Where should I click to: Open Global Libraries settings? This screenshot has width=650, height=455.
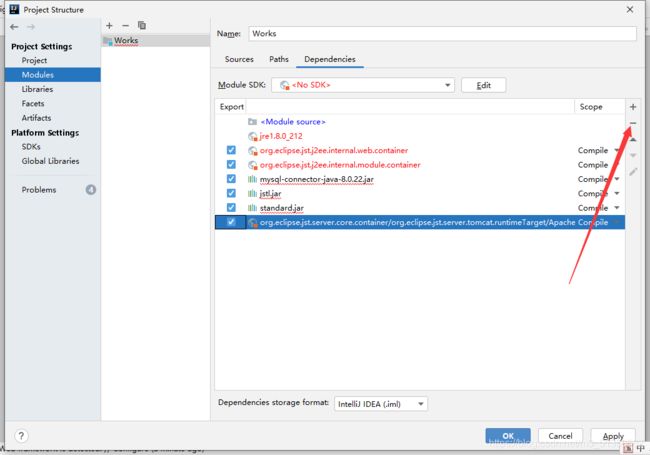coord(50,161)
